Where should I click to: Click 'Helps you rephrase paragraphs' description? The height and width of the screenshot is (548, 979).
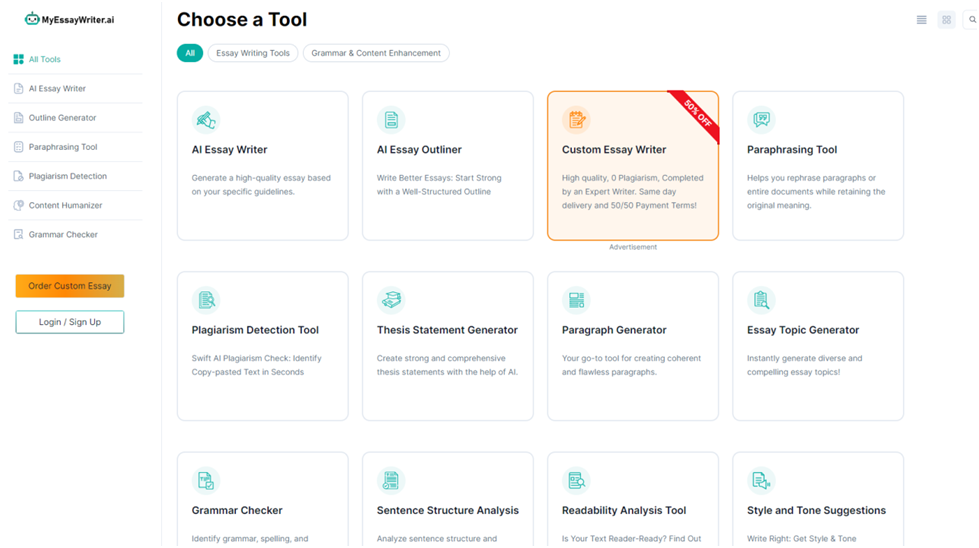point(816,192)
